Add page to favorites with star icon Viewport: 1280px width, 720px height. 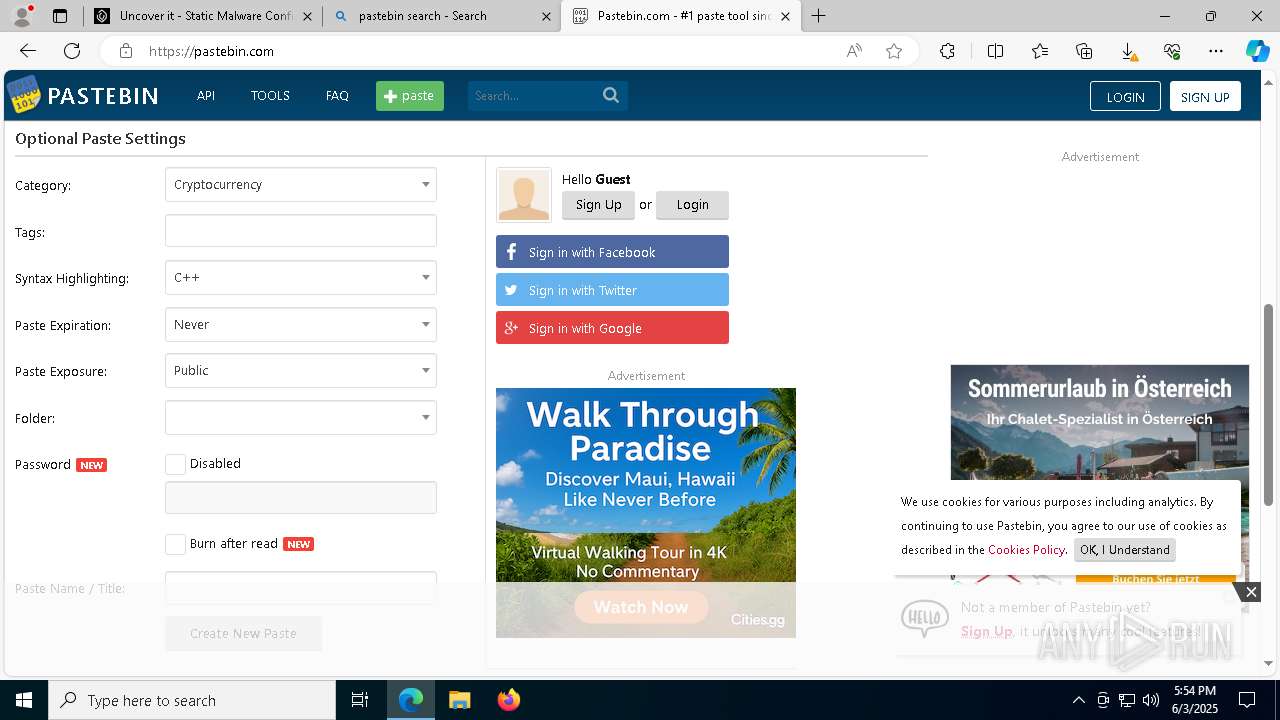[x=894, y=51]
